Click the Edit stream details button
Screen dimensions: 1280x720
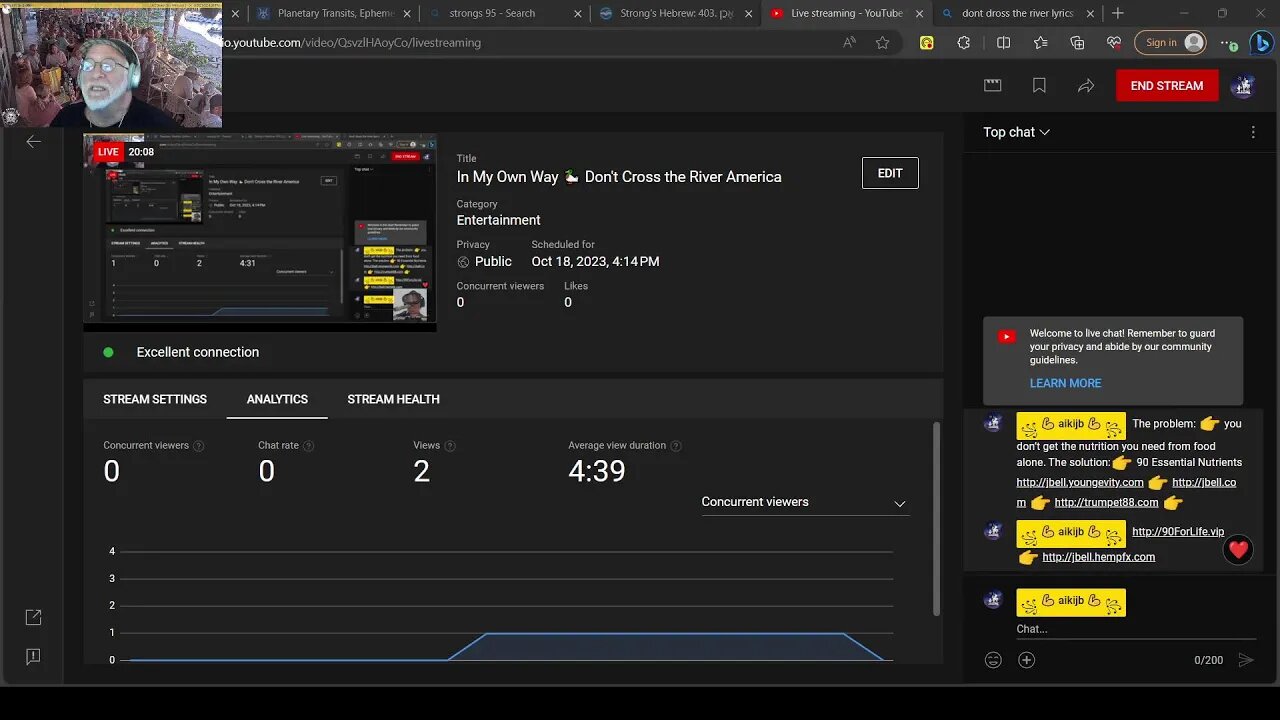(x=890, y=173)
